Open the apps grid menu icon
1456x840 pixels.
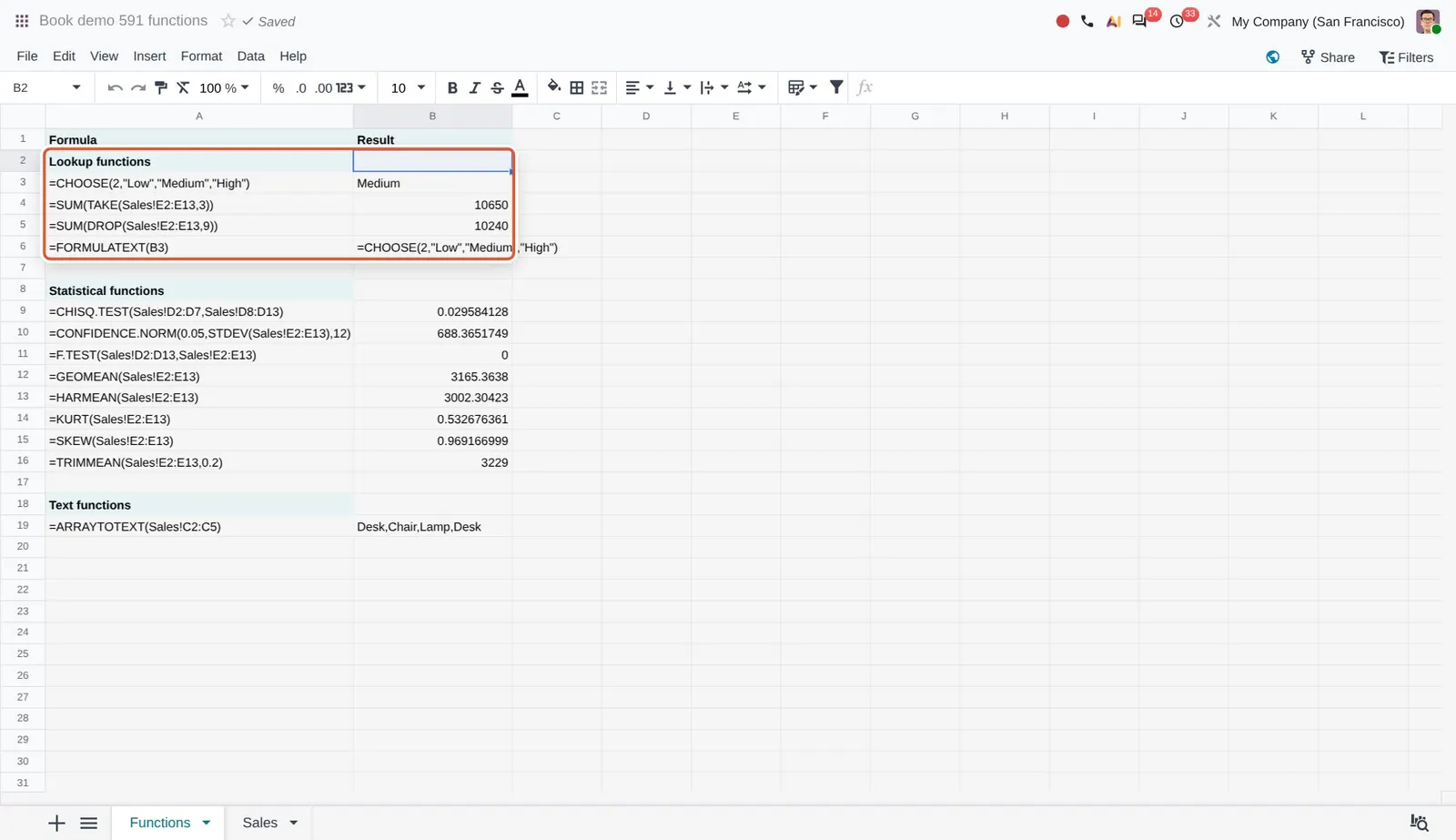[22, 21]
